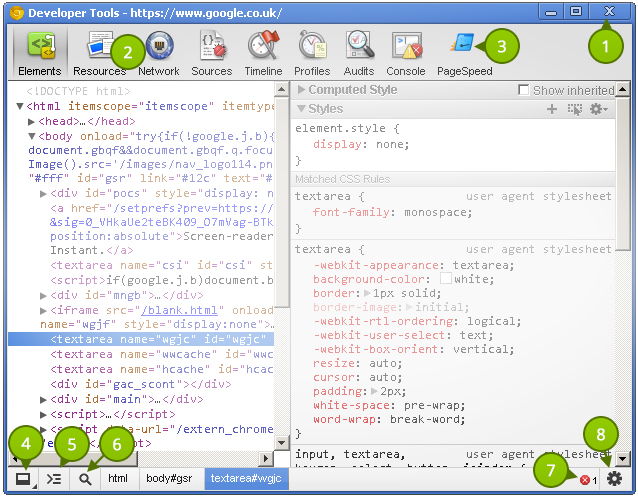The width and height of the screenshot is (638, 497).
Task: Switch to the Audits panel
Action: pos(359,53)
